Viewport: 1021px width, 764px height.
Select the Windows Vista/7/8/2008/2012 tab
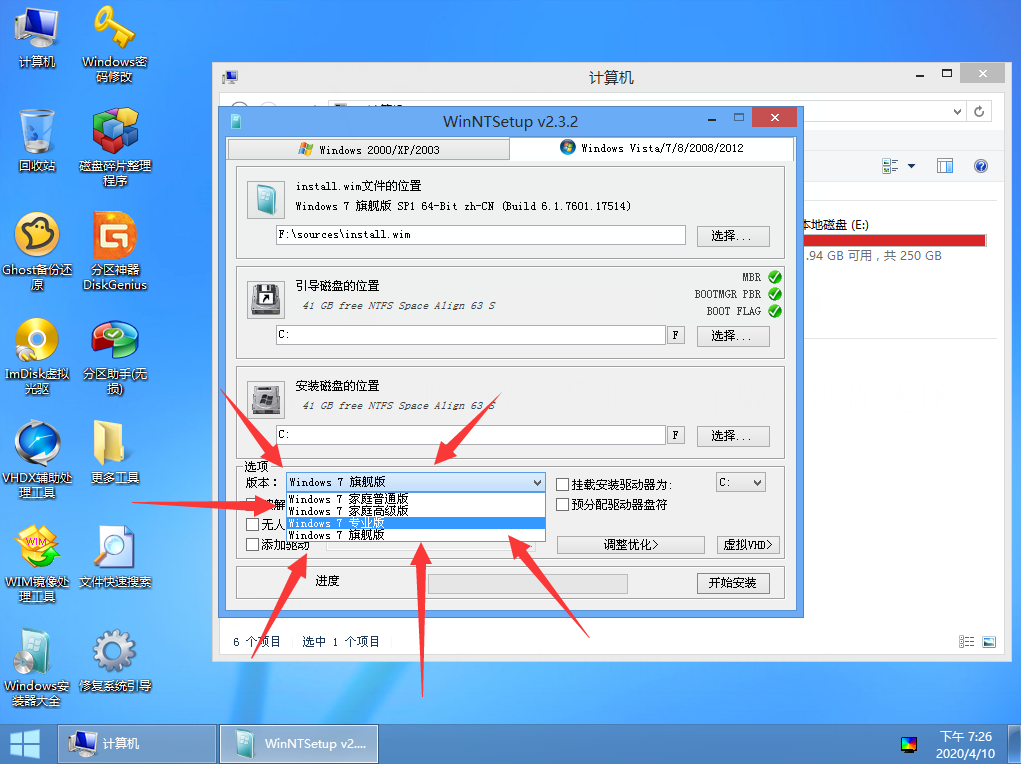652,148
